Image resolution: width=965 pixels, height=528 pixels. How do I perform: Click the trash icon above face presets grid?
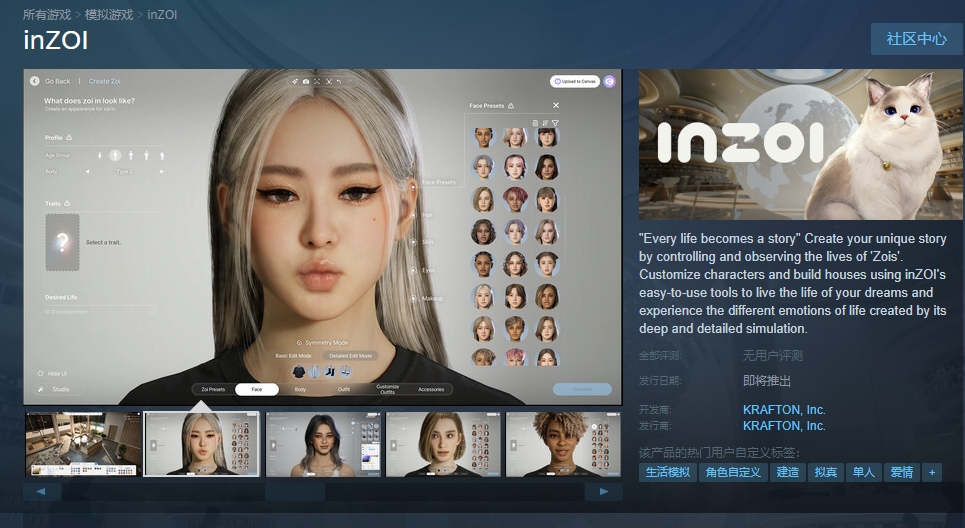[535, 123]
